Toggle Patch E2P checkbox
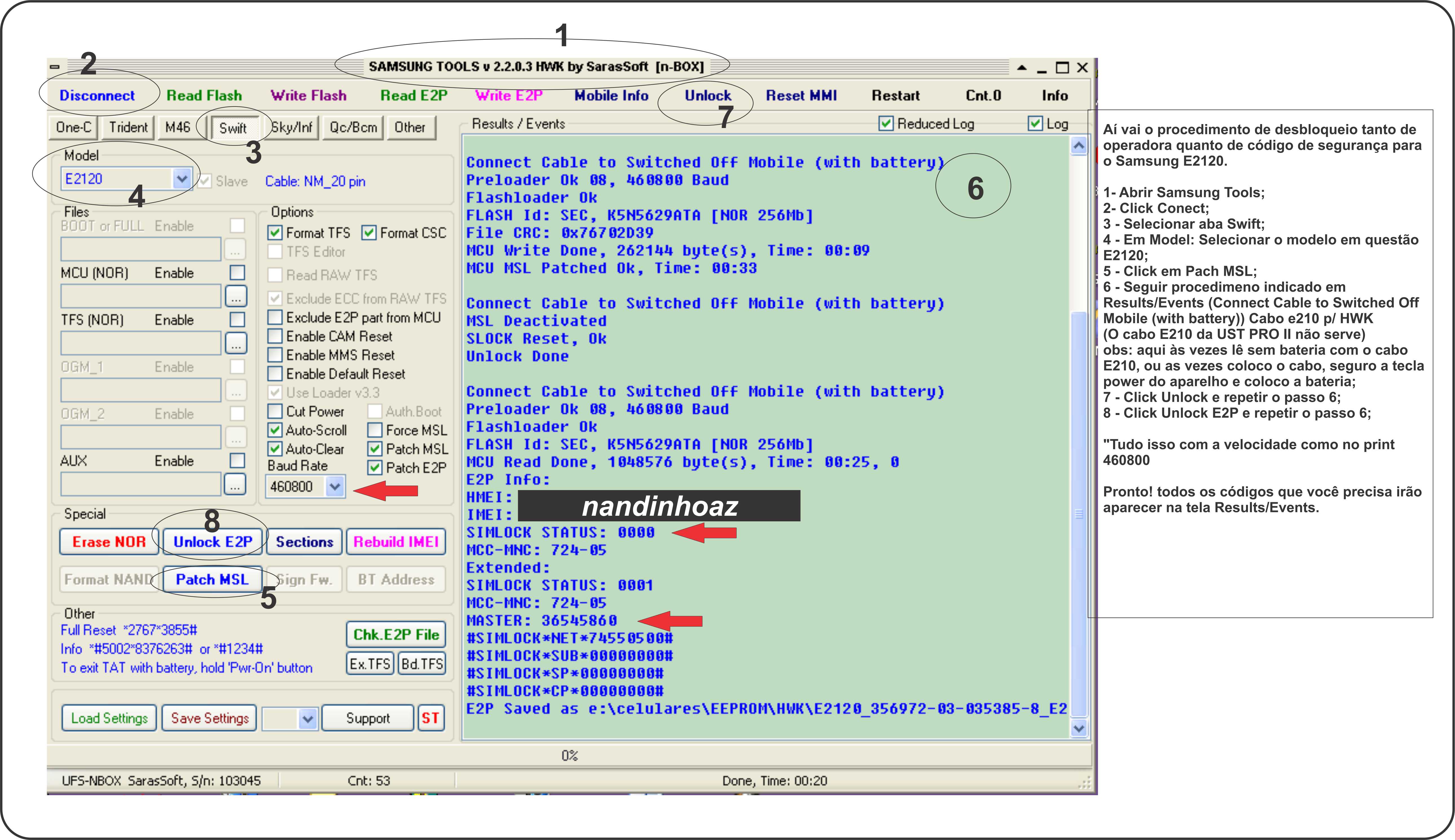The width and height of the screenshot is (1455, 840). [375, 468]
